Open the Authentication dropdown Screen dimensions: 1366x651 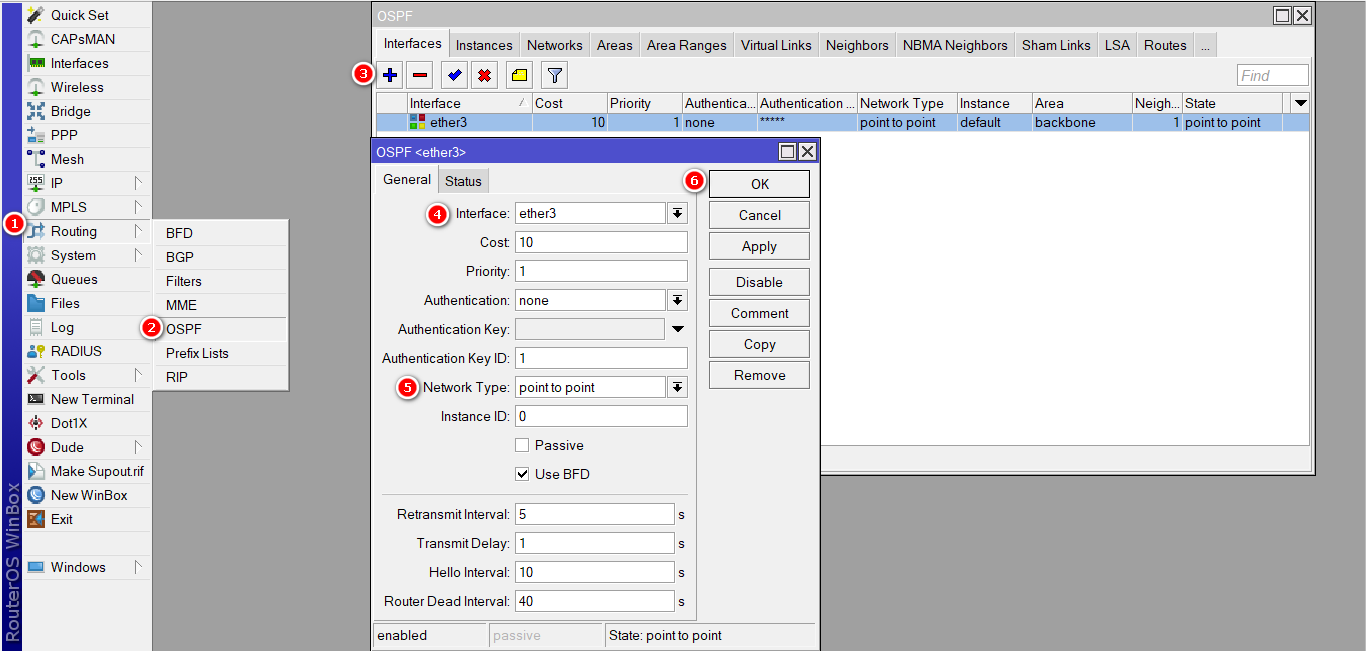point(678,299)
